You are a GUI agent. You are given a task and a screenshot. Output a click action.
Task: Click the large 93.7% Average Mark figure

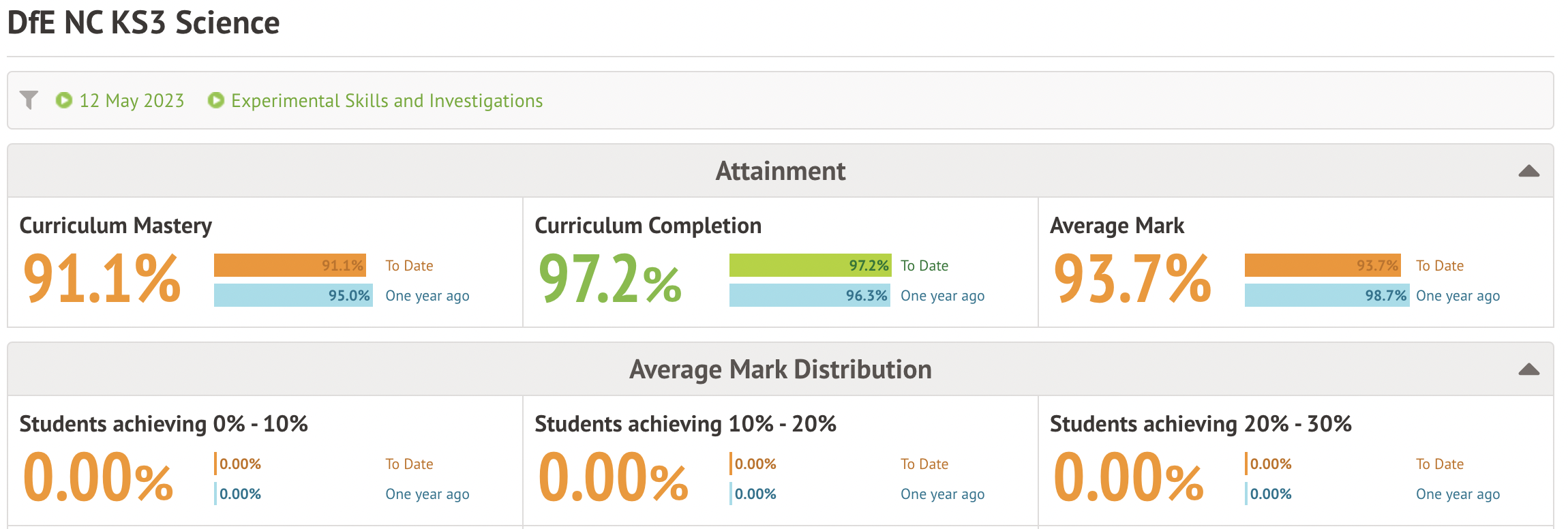pyautogui.click(x=1132, y=279)
